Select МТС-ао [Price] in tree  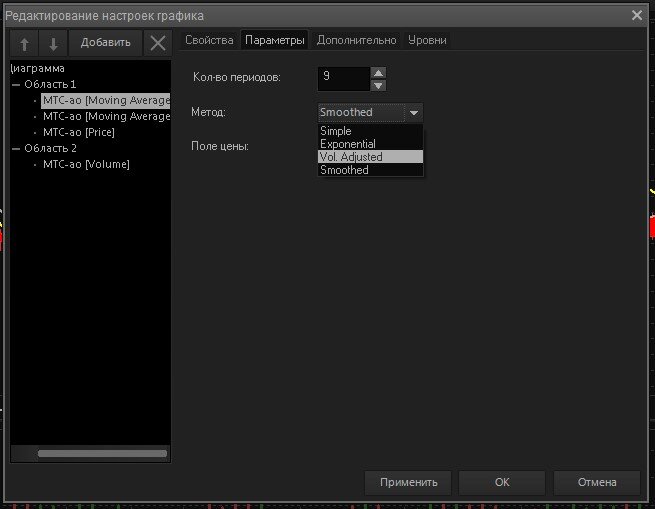[x=79, y=132]
